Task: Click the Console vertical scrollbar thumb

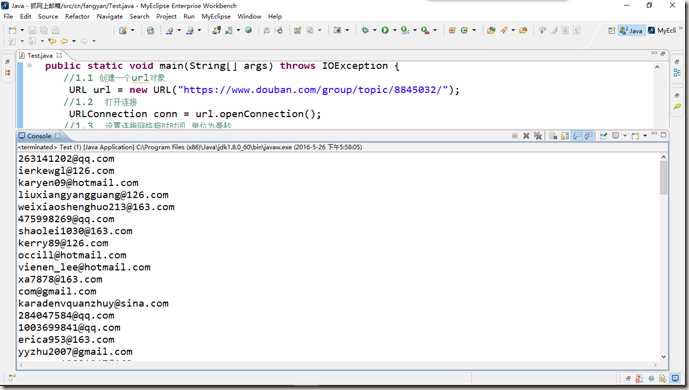Action: click(664, 177)
